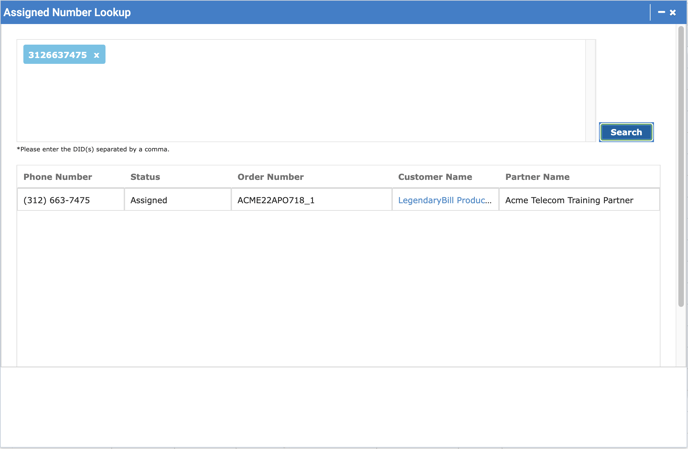Select the (312) 663-7475 phone number cell
The image size is (688, 449).
(57, 200)
